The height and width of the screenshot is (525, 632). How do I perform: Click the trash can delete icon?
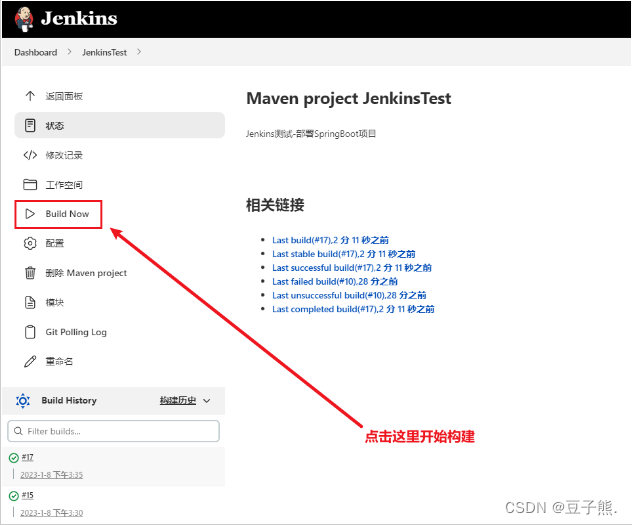(30, 273)
